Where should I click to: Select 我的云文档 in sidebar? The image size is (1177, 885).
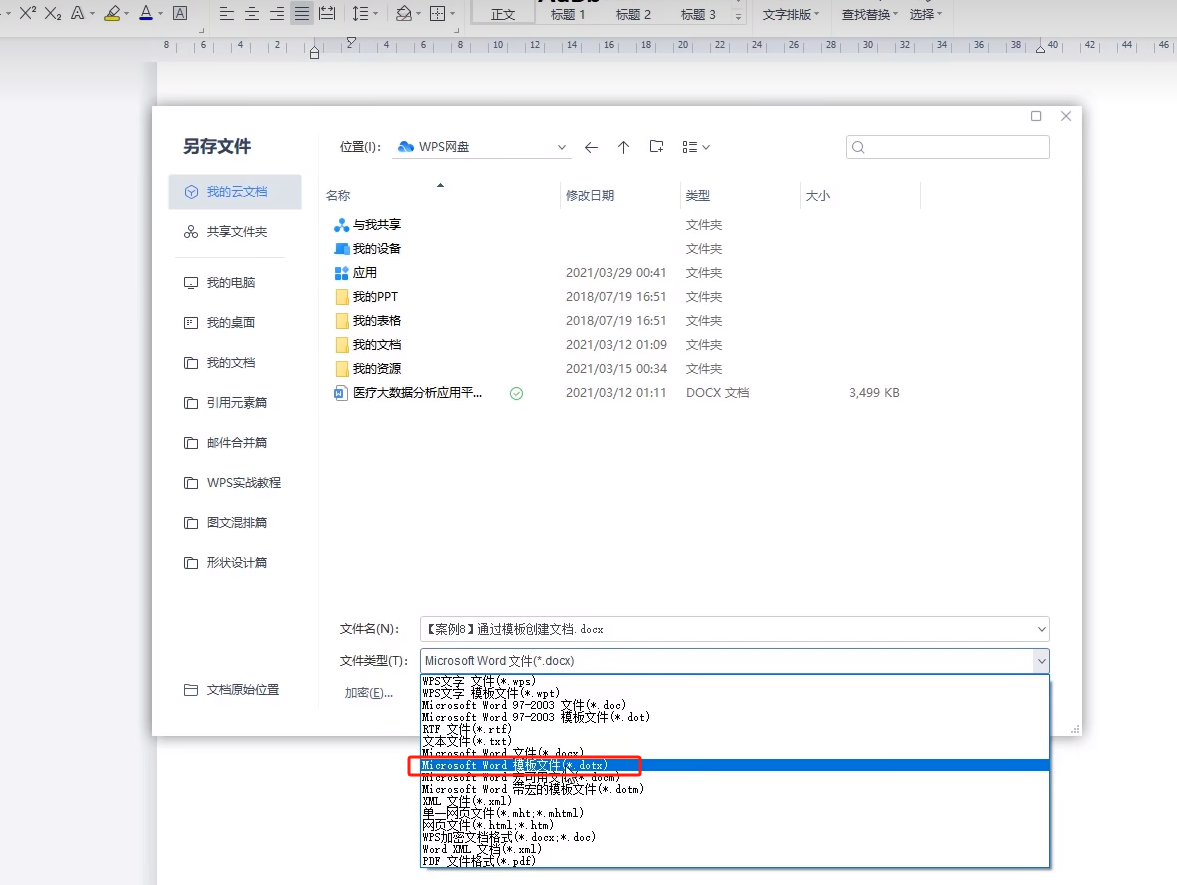point(235,192)
